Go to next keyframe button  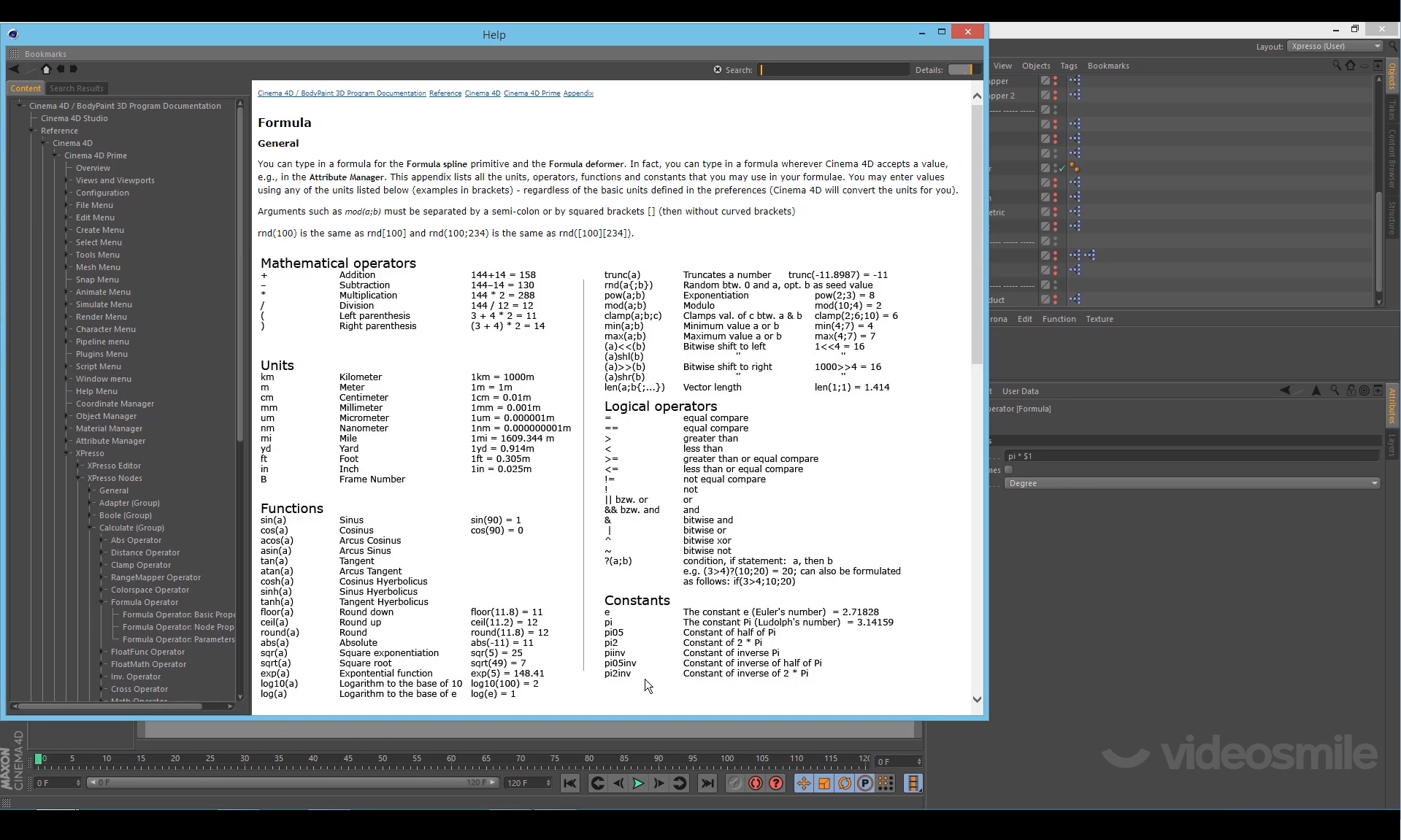[680, 783]
